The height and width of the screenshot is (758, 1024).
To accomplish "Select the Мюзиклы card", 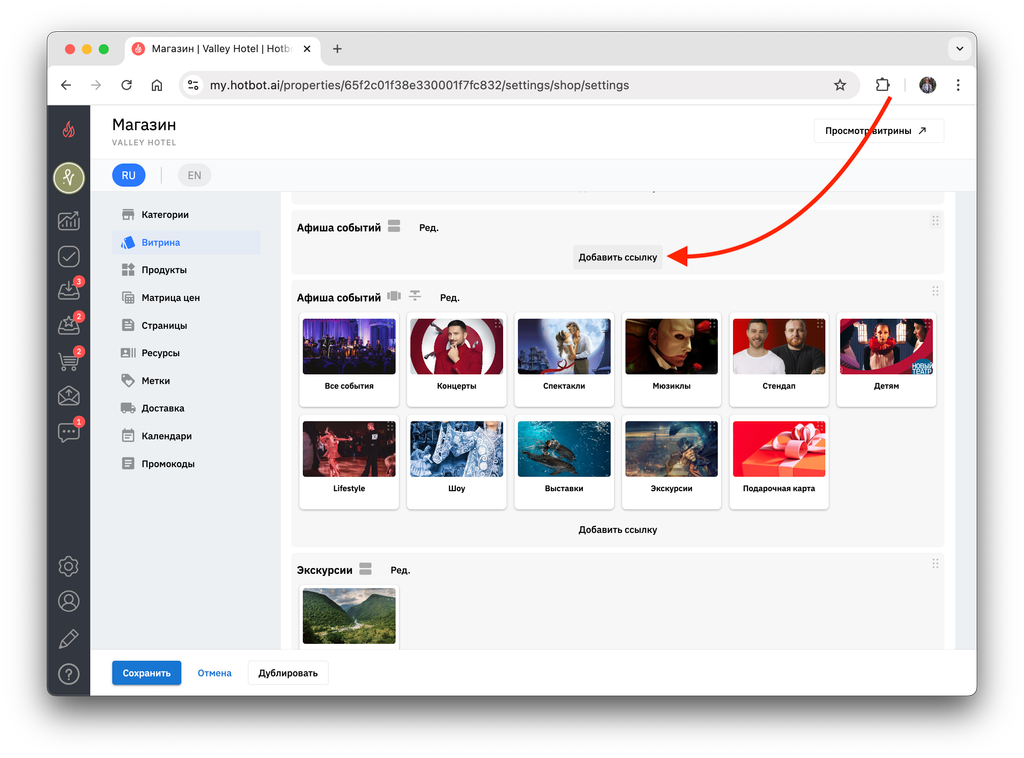I will (671, 360).
